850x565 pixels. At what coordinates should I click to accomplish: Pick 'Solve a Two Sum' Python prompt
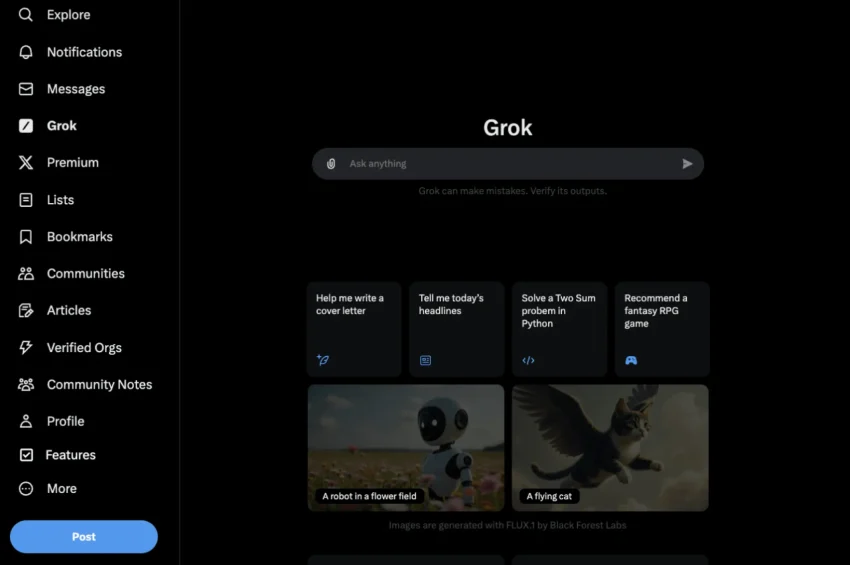[x=559, y=329]
